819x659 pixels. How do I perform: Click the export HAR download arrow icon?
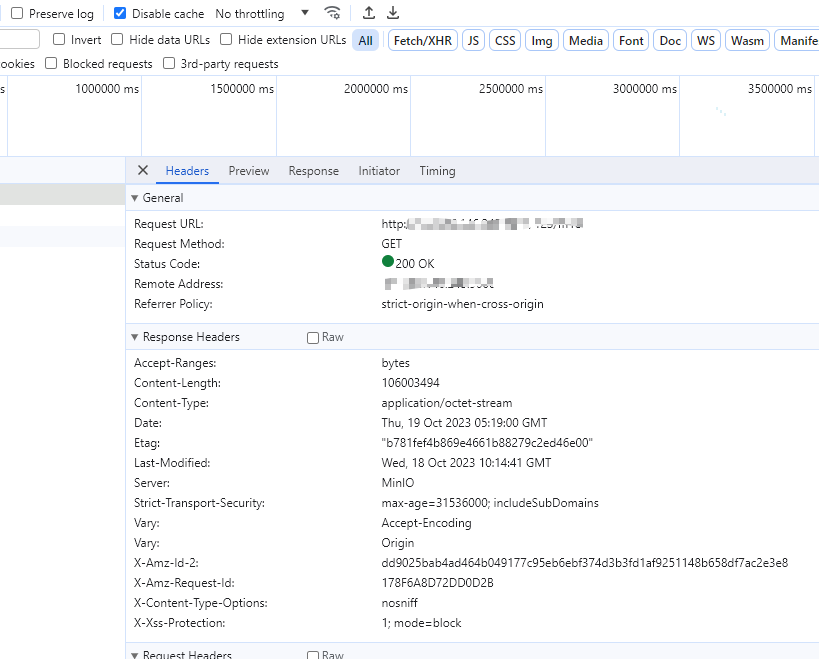pos(393,13)
